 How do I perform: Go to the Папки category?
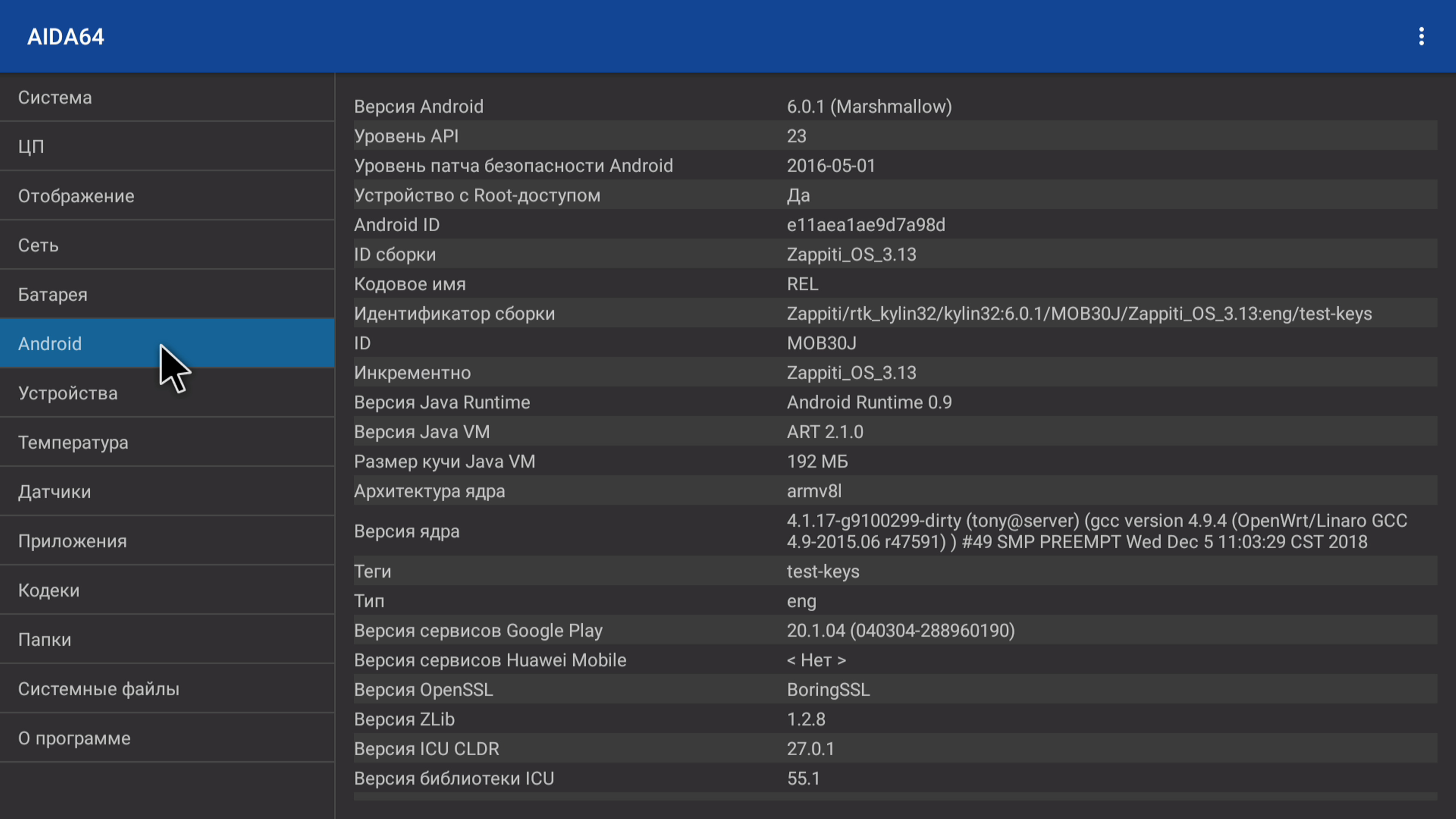(167, 639)
